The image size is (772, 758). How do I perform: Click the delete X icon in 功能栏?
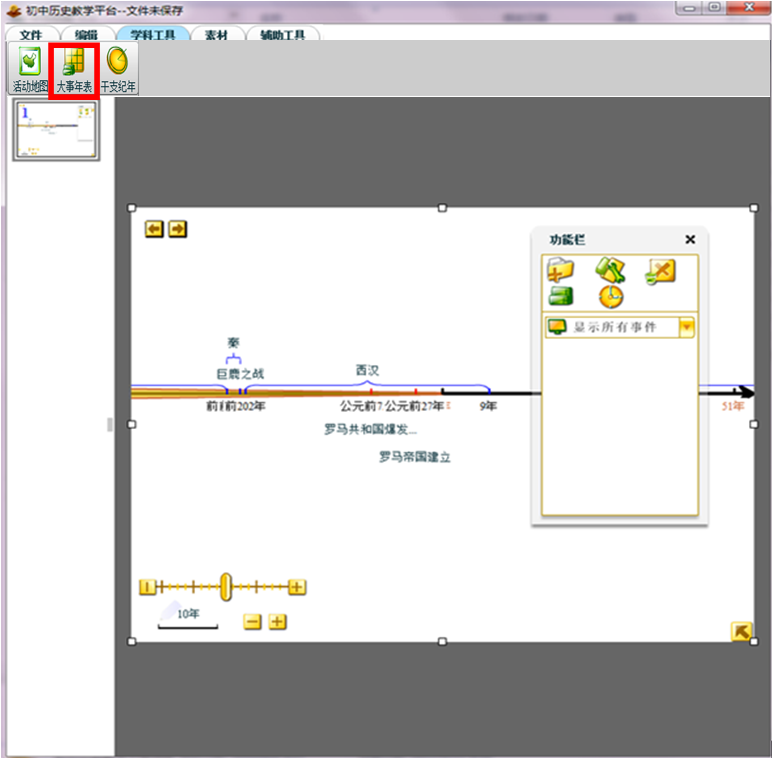[660, 270]
